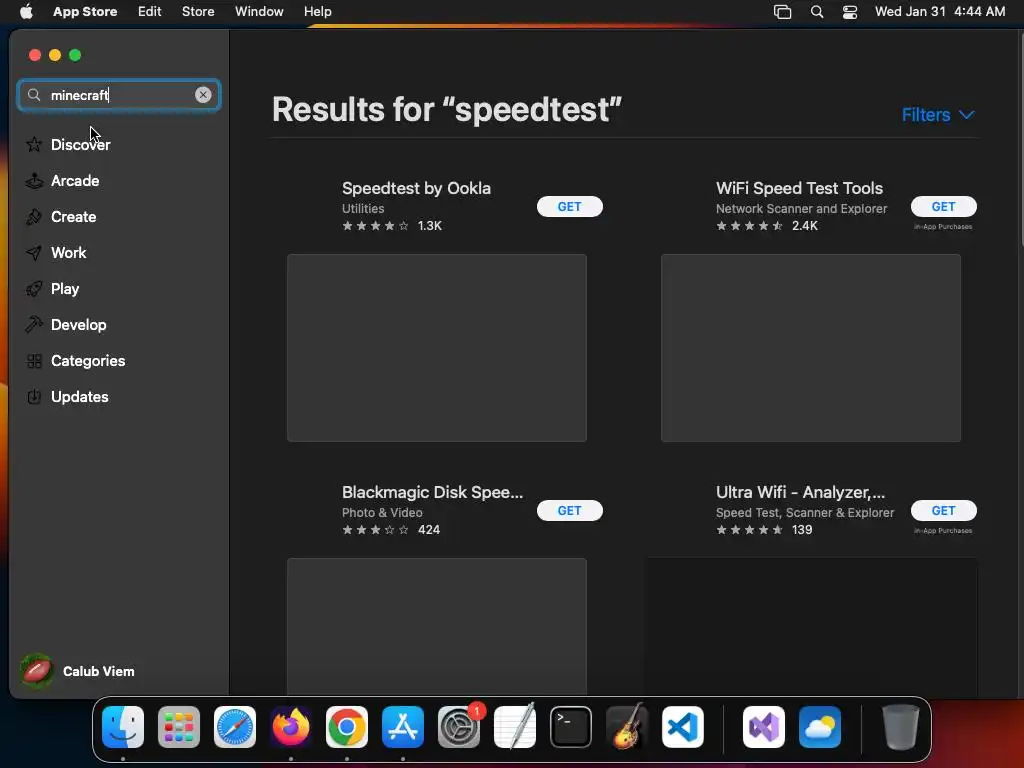Image resolution: width=1024 pixels, height=768 pixels.
Task: Open Visual Studio Code from the Dock
Action: (683, 727)
